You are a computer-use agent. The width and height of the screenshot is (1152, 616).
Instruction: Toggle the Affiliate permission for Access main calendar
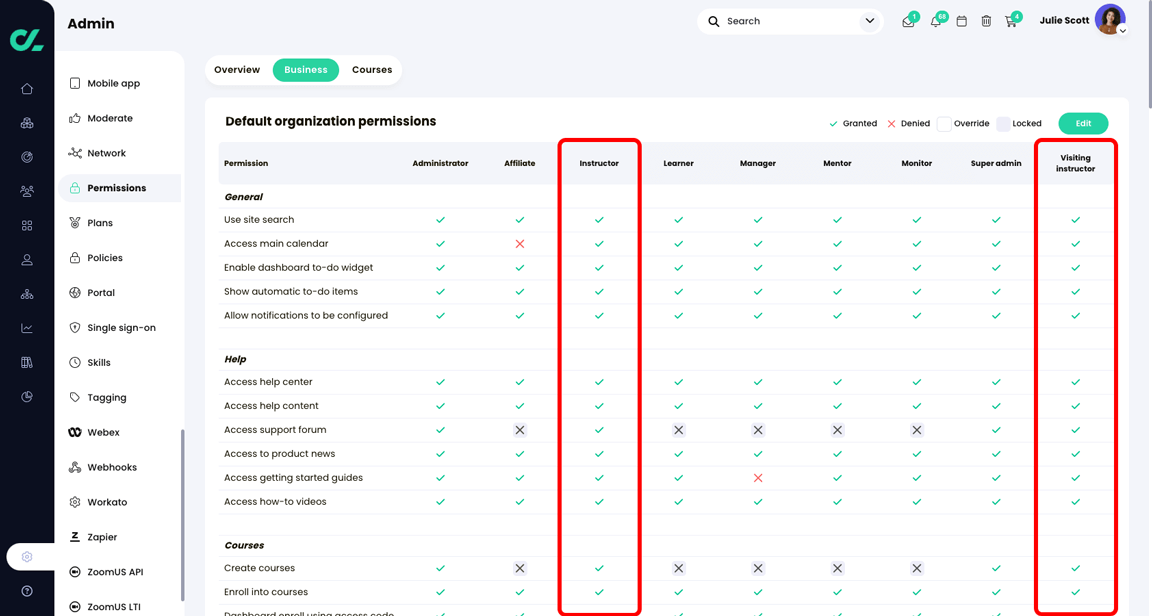click(x=519, y=243)
